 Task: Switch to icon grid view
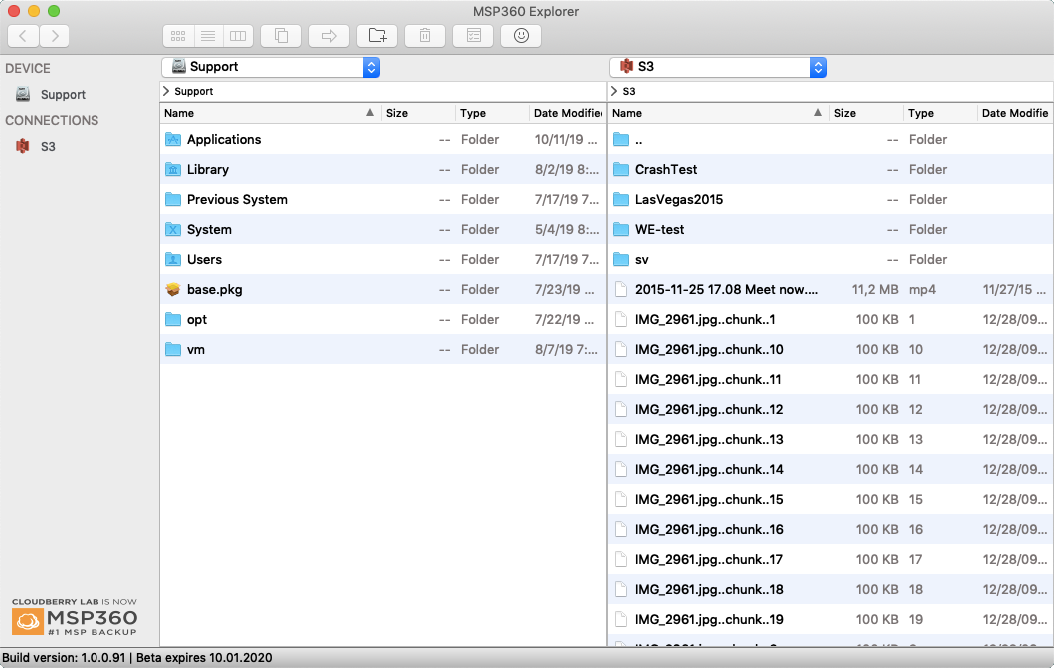(178, 36)
